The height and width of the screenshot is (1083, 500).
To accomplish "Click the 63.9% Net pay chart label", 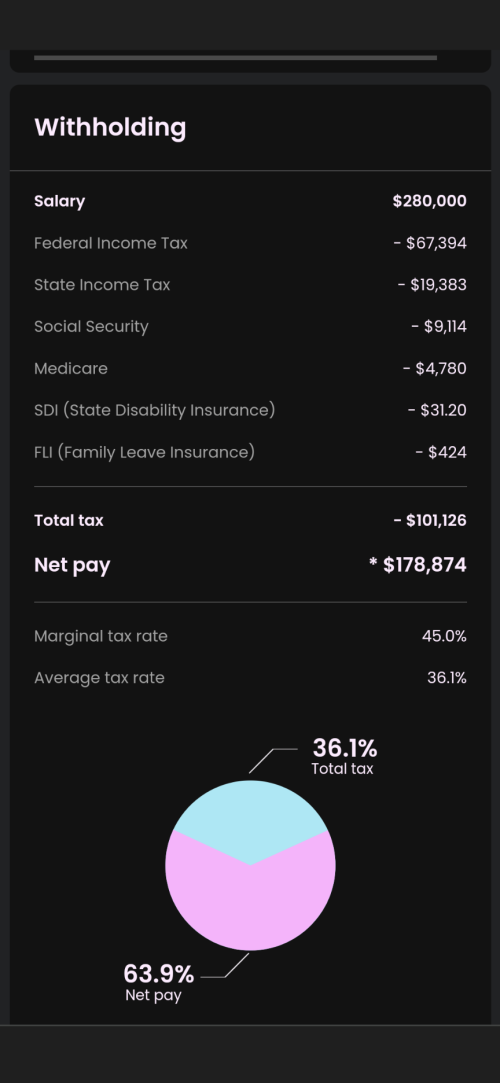I will click(x=158, y=983).
